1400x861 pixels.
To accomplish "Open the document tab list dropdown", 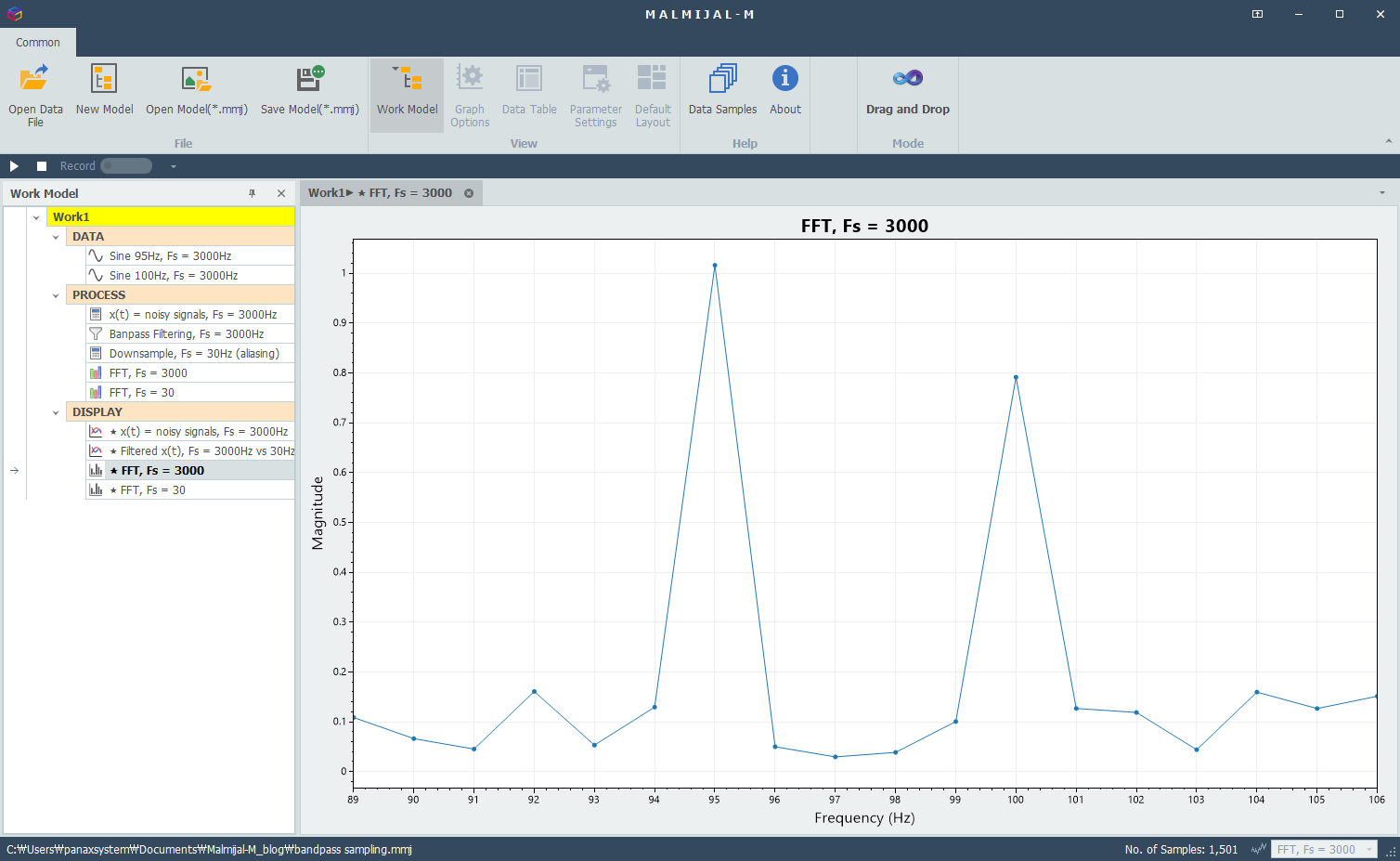I will 1382,193.
